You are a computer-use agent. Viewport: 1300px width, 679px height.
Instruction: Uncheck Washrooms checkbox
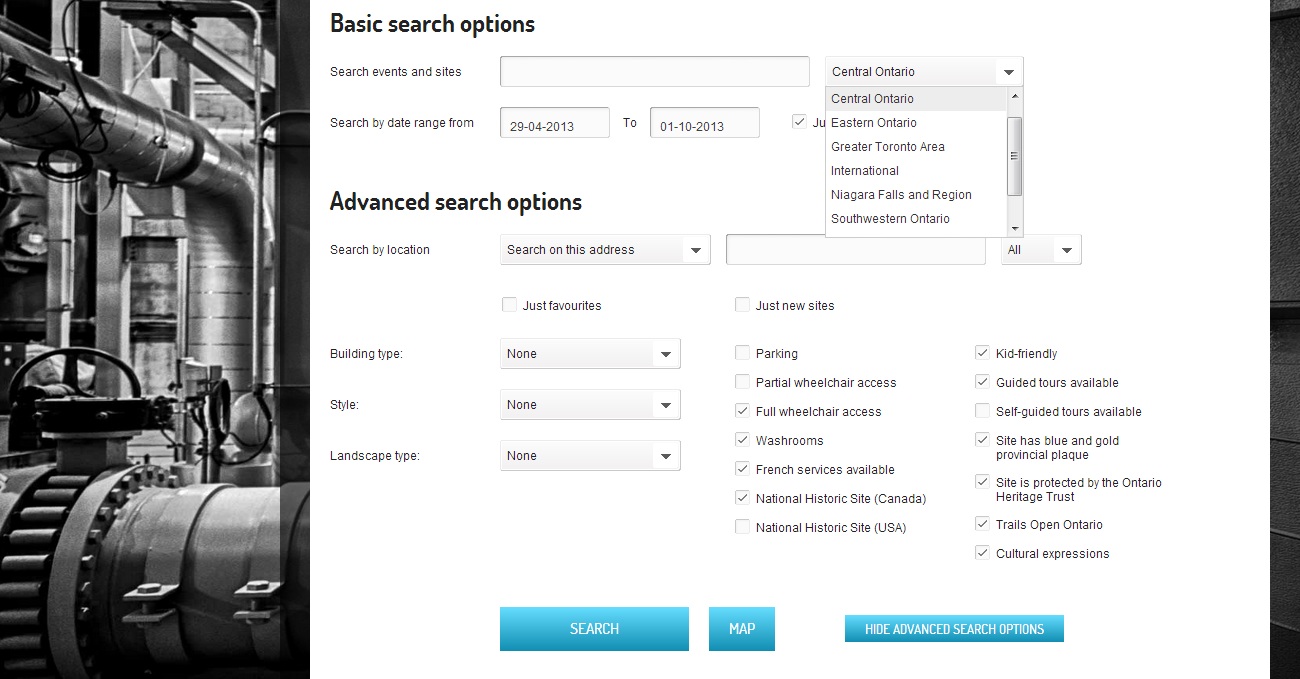pos(743,440)
